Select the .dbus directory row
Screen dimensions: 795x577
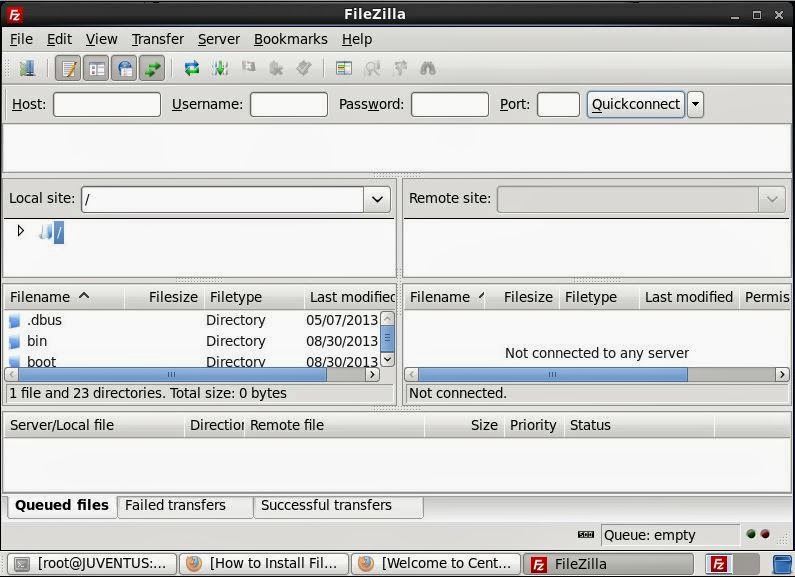pyautogui.click(x=192, y=320)
